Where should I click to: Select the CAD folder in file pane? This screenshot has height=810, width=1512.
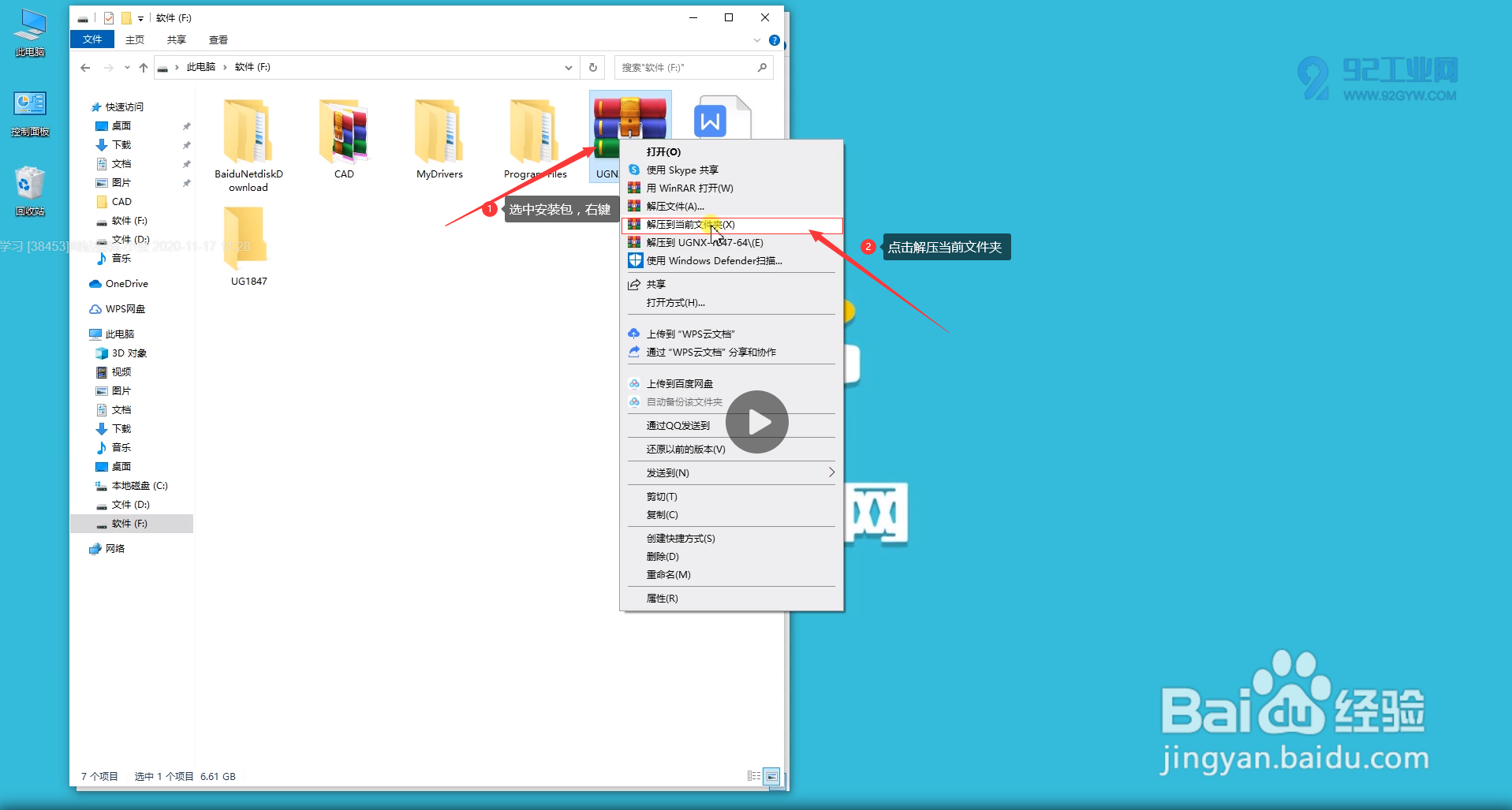point(344,139)
